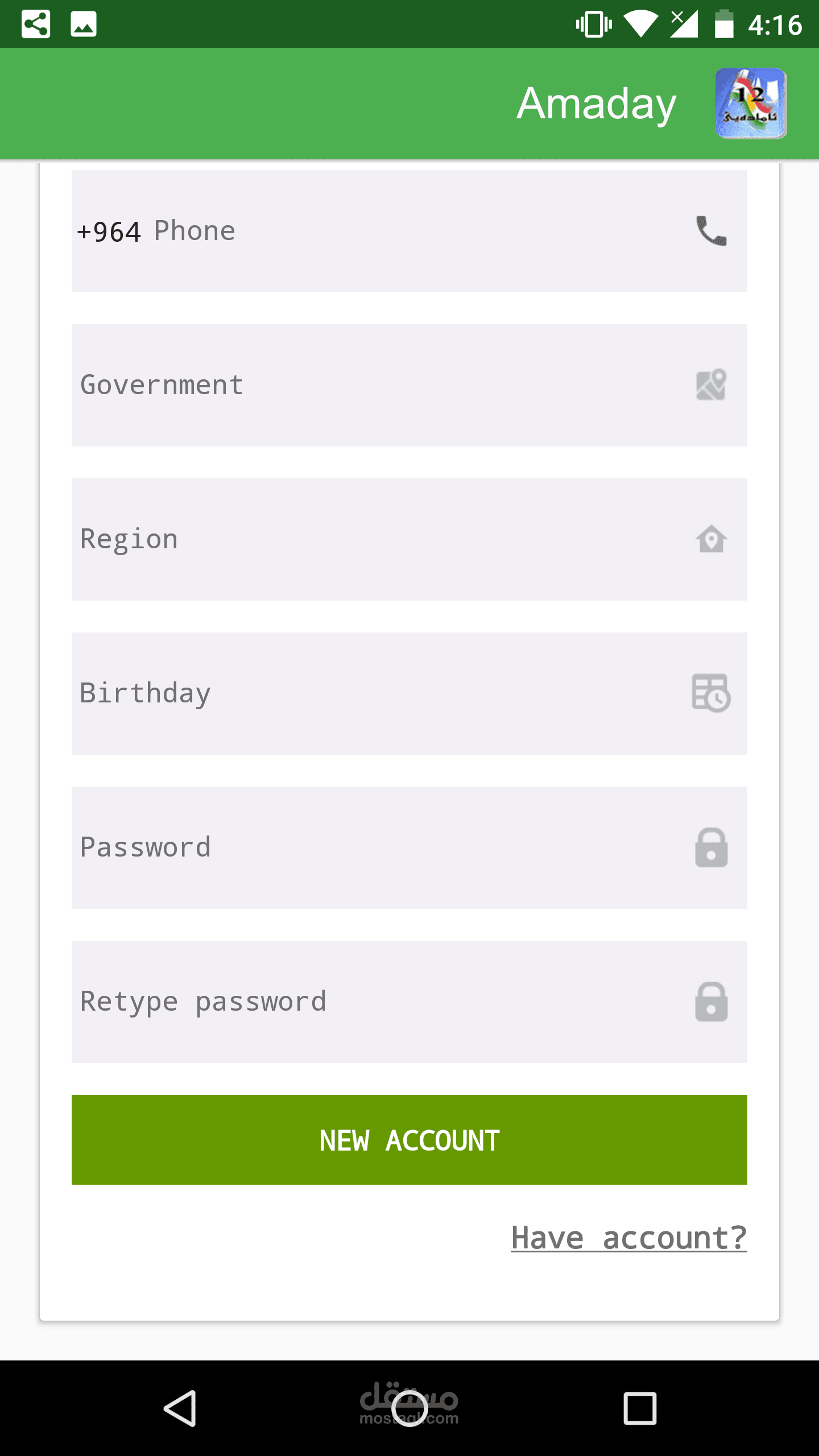Tap the Password lock icon
This screenshot has height=1456, width=819.
711,847
